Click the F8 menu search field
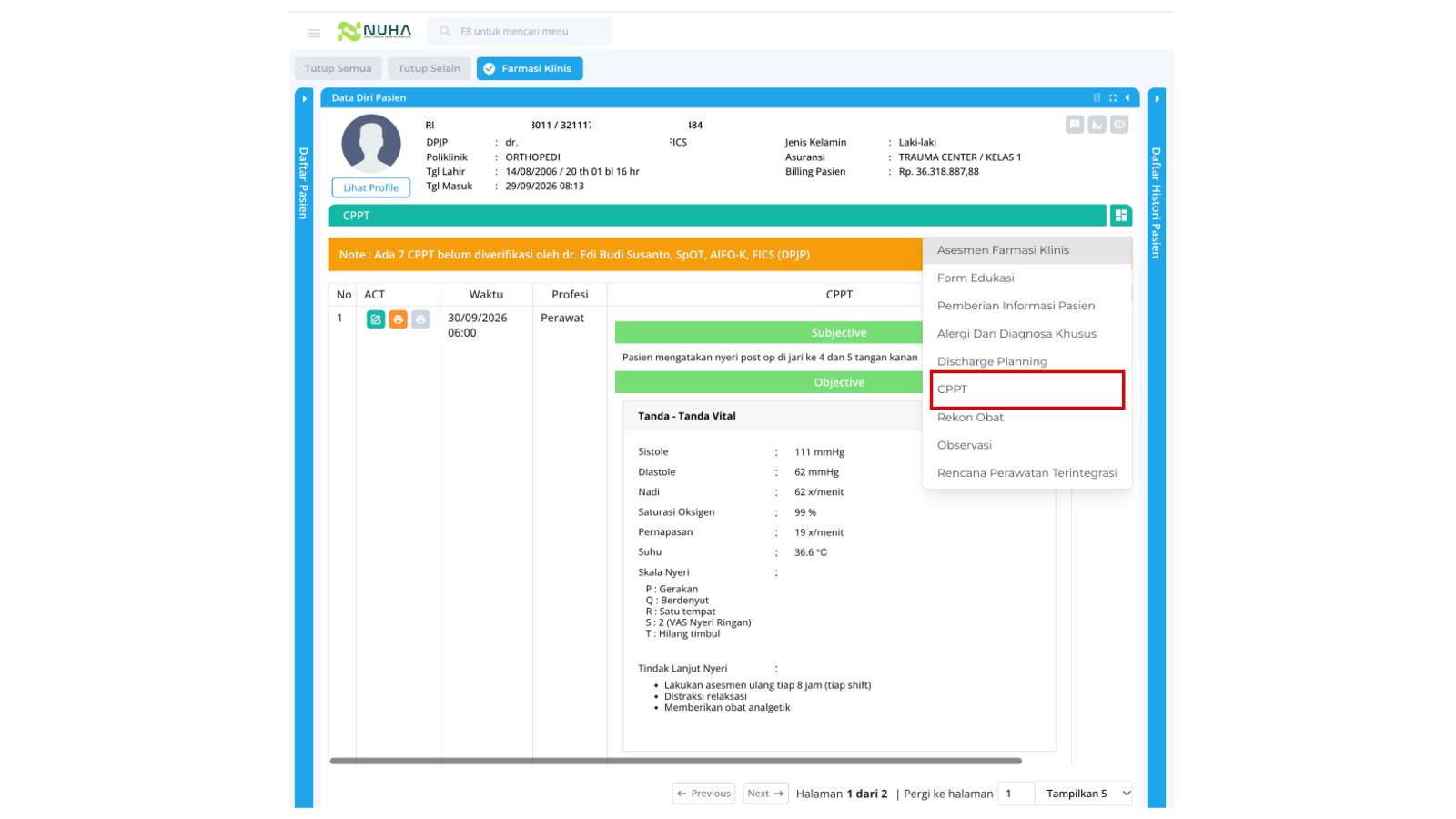This screenshot has height=819, width=1456. [x=520, y=31]
